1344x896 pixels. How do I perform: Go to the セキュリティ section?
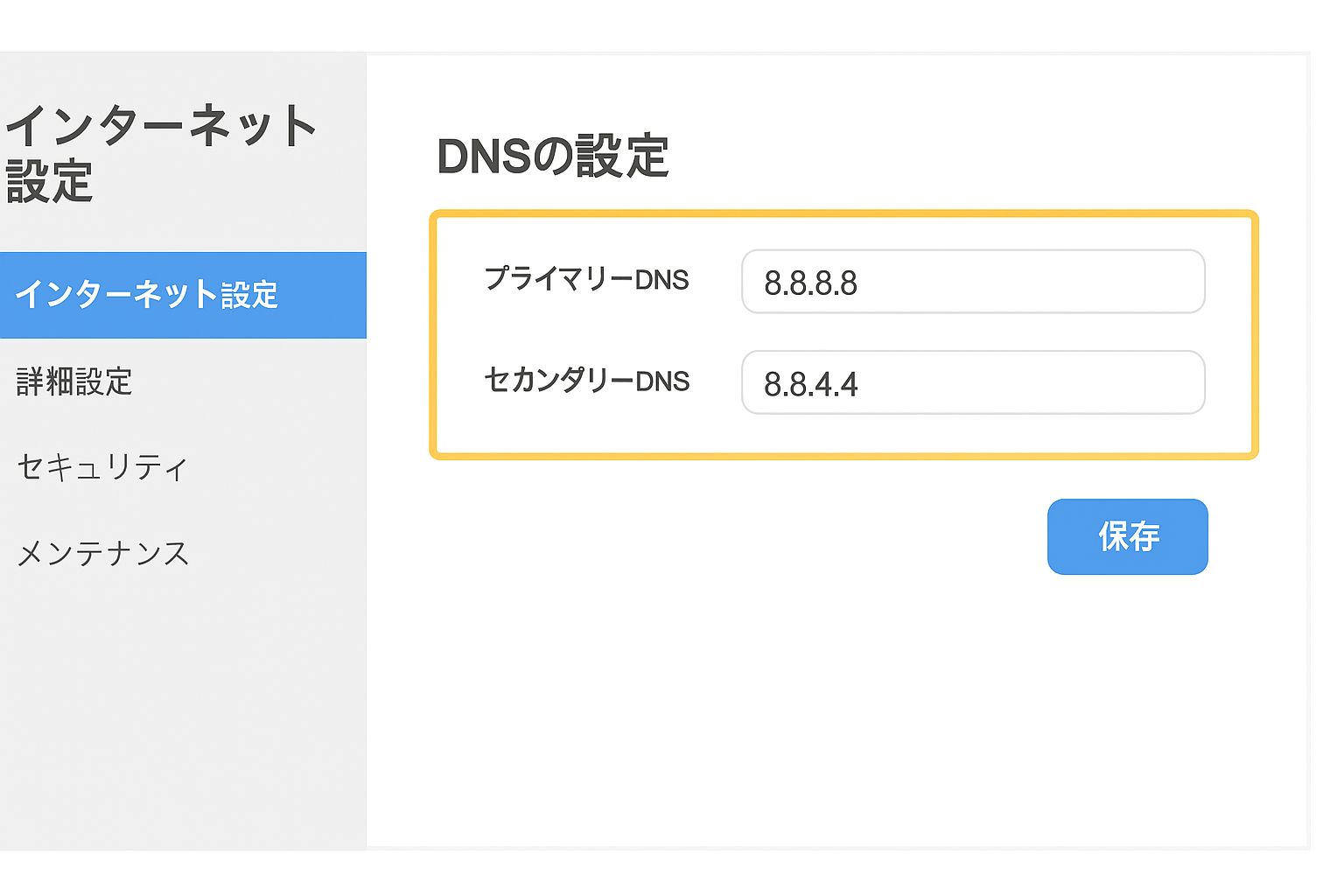click(x=102, y=467)
